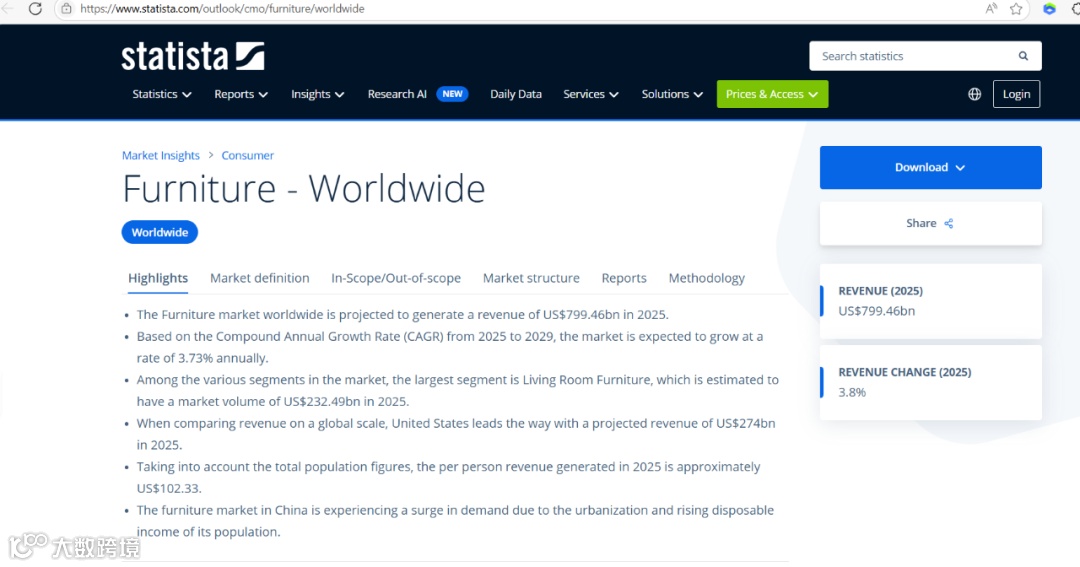1080x567 pixels.
Task: Open Research AI page
Action: 397,94
